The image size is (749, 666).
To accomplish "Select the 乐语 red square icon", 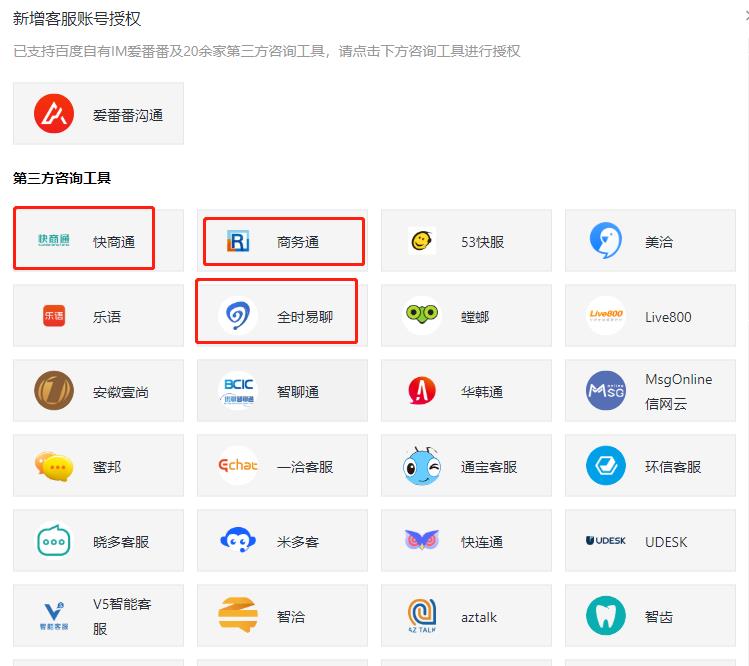I will (54, 315).
